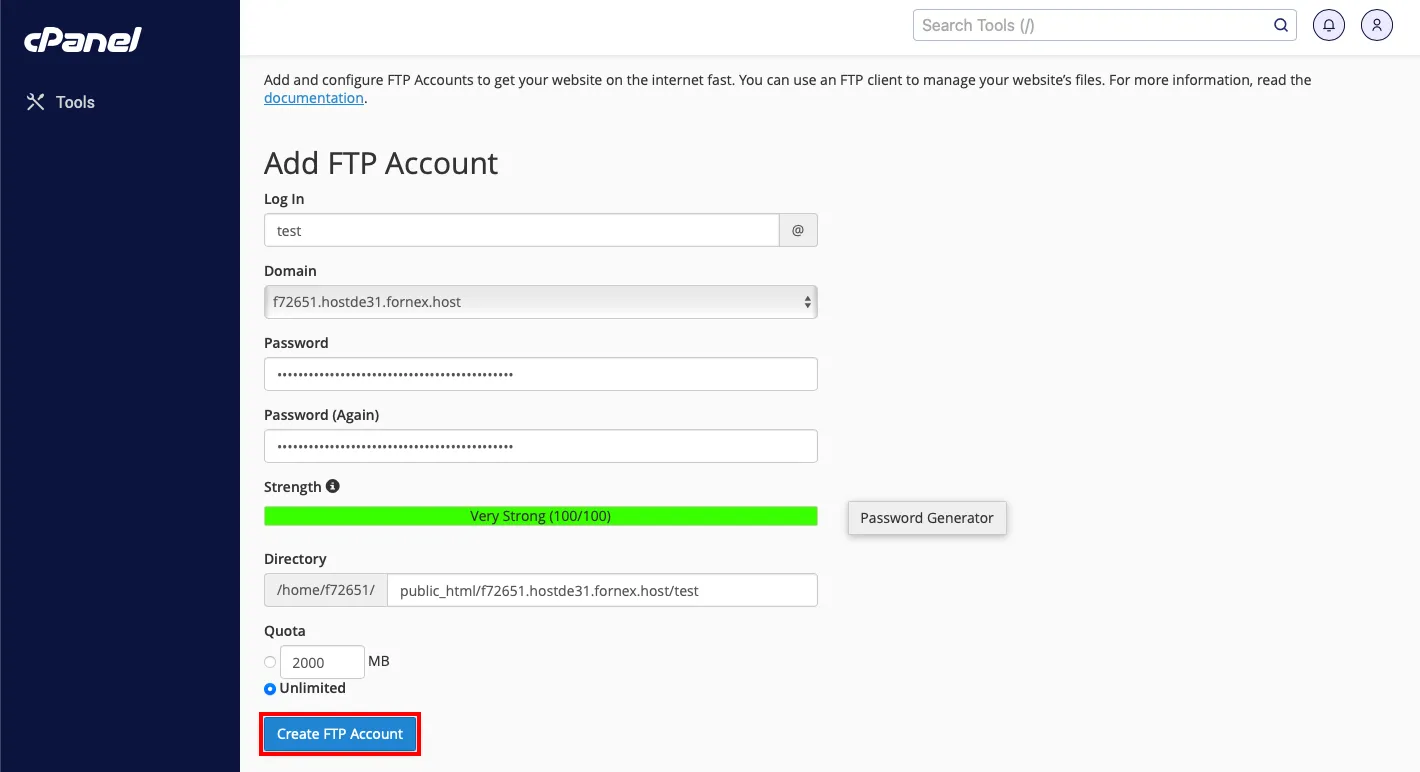The width and height of the screenshot is (1420, 772).
Task: Click the Create FTP Account button
Action: pyautogui.click(x=340, y=734)
